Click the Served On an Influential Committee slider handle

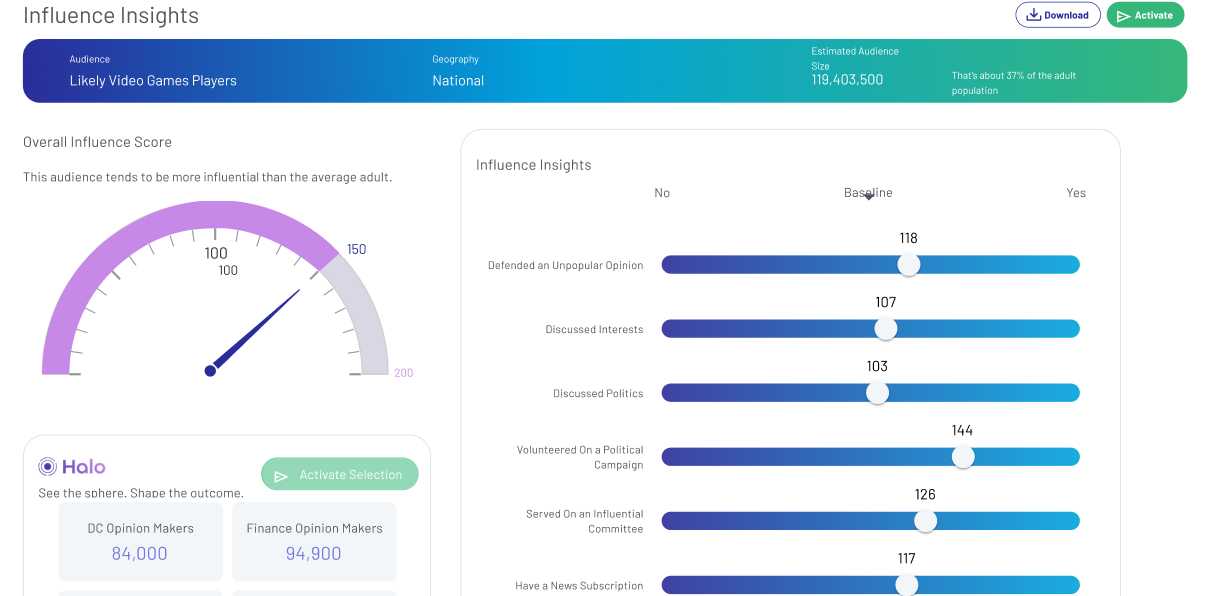coord(925,521)
